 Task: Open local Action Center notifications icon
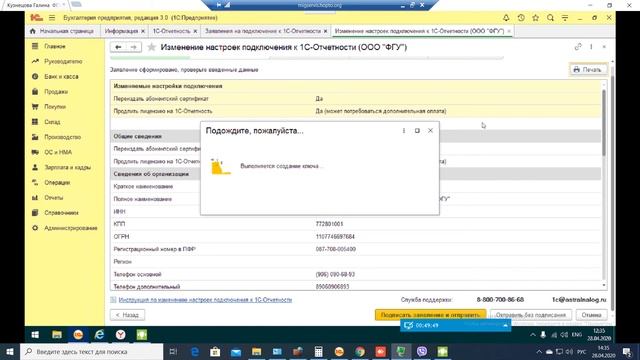point(627,351)
